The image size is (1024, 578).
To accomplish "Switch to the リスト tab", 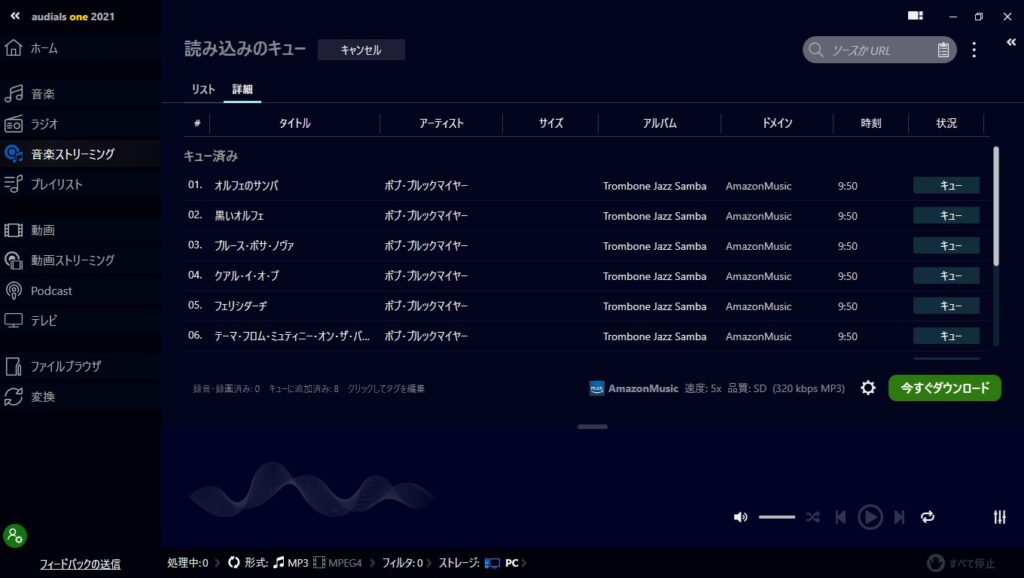I will tap(203, 90).
